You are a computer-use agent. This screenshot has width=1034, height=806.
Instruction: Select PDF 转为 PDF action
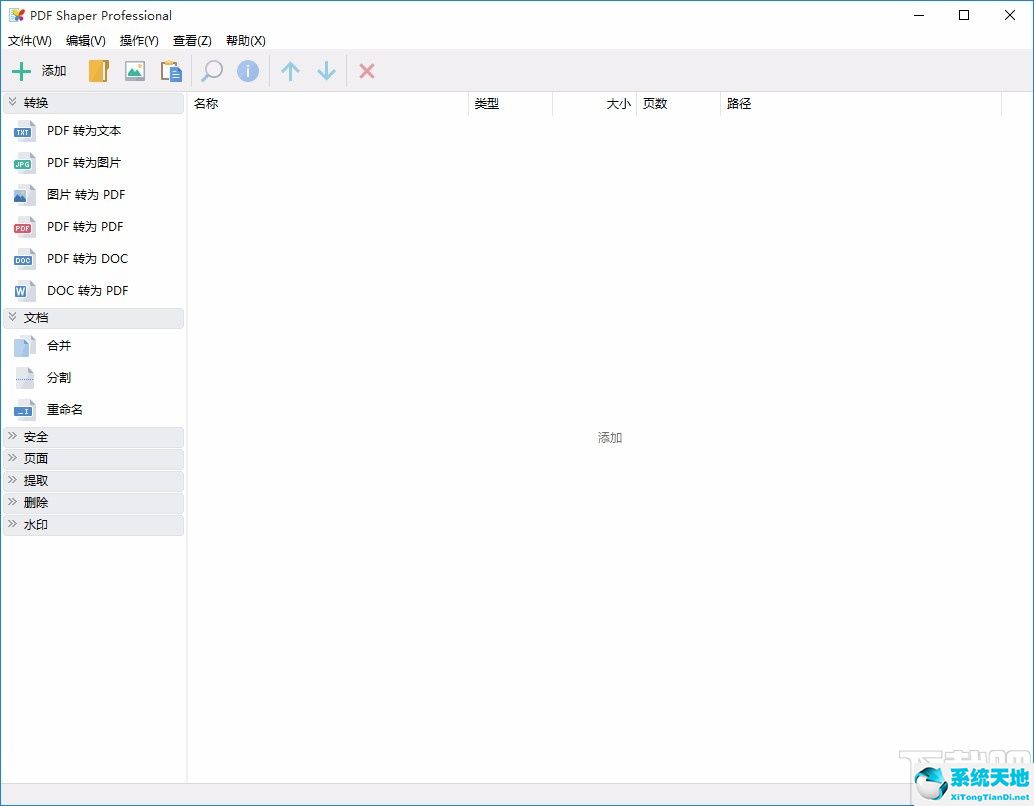[85, 227]
